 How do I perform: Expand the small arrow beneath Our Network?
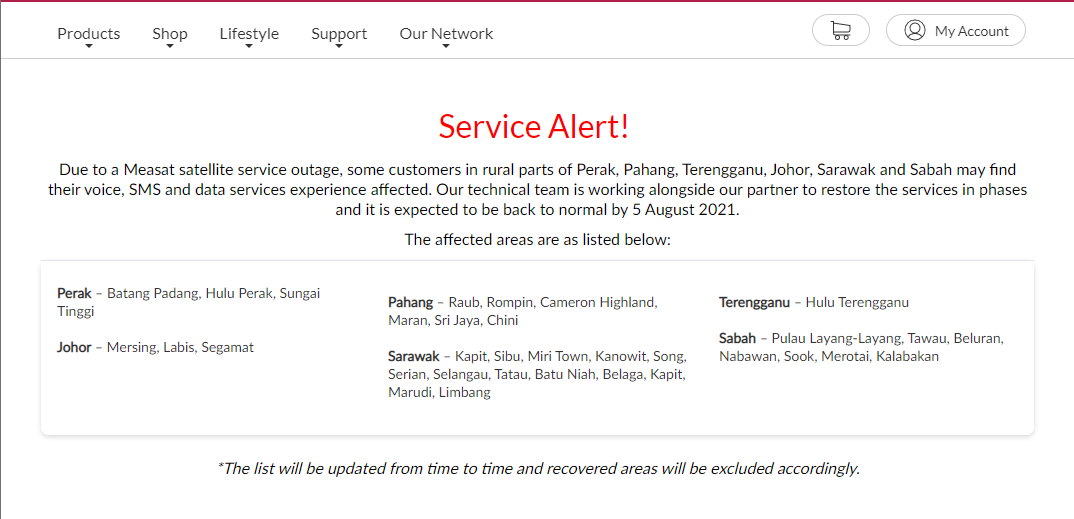[x=446, y=46]
